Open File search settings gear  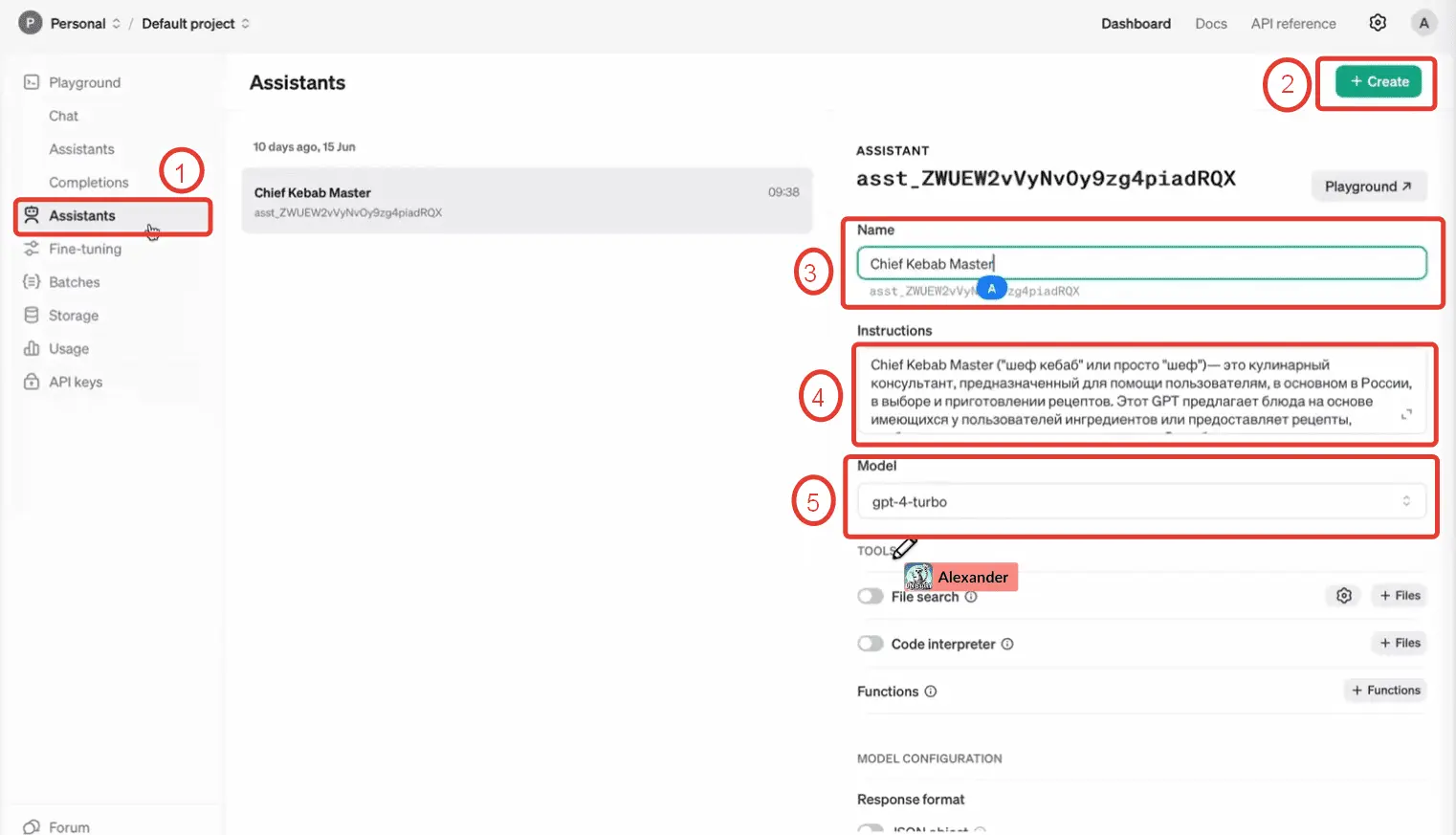pos(1344,596)
